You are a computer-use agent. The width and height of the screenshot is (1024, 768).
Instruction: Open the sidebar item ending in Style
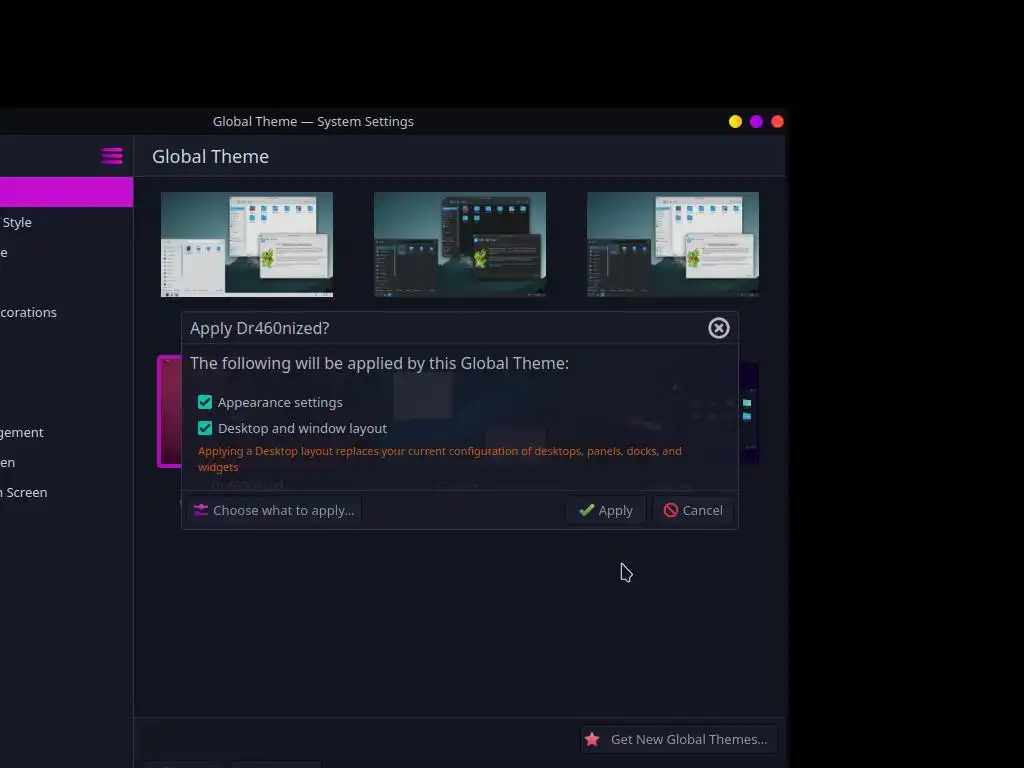67,222
